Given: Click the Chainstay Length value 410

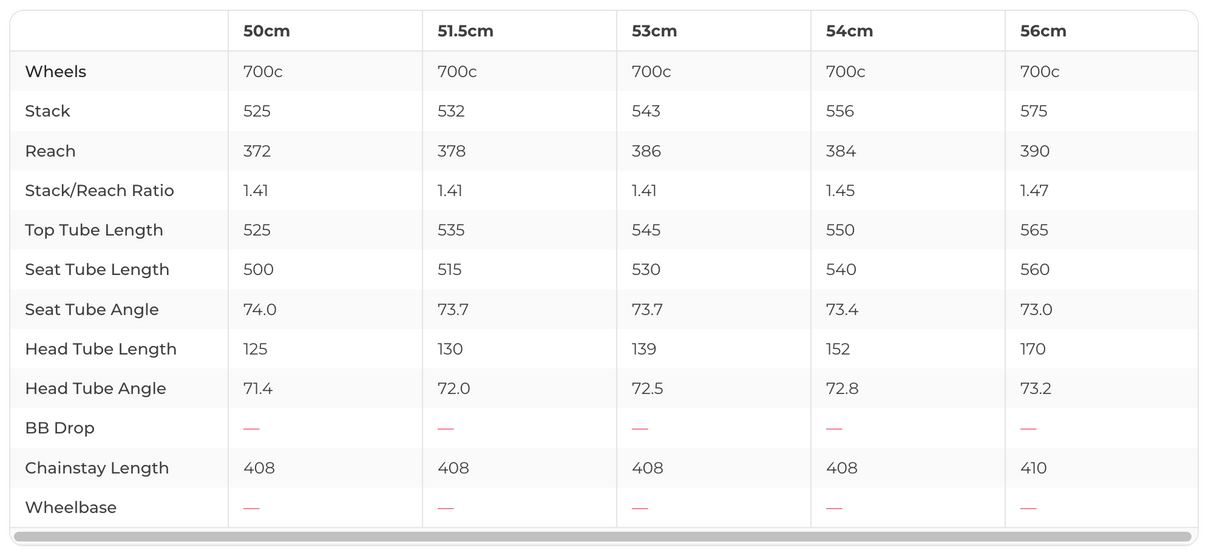Looking at the screenshot, I should coord(1034,468).
